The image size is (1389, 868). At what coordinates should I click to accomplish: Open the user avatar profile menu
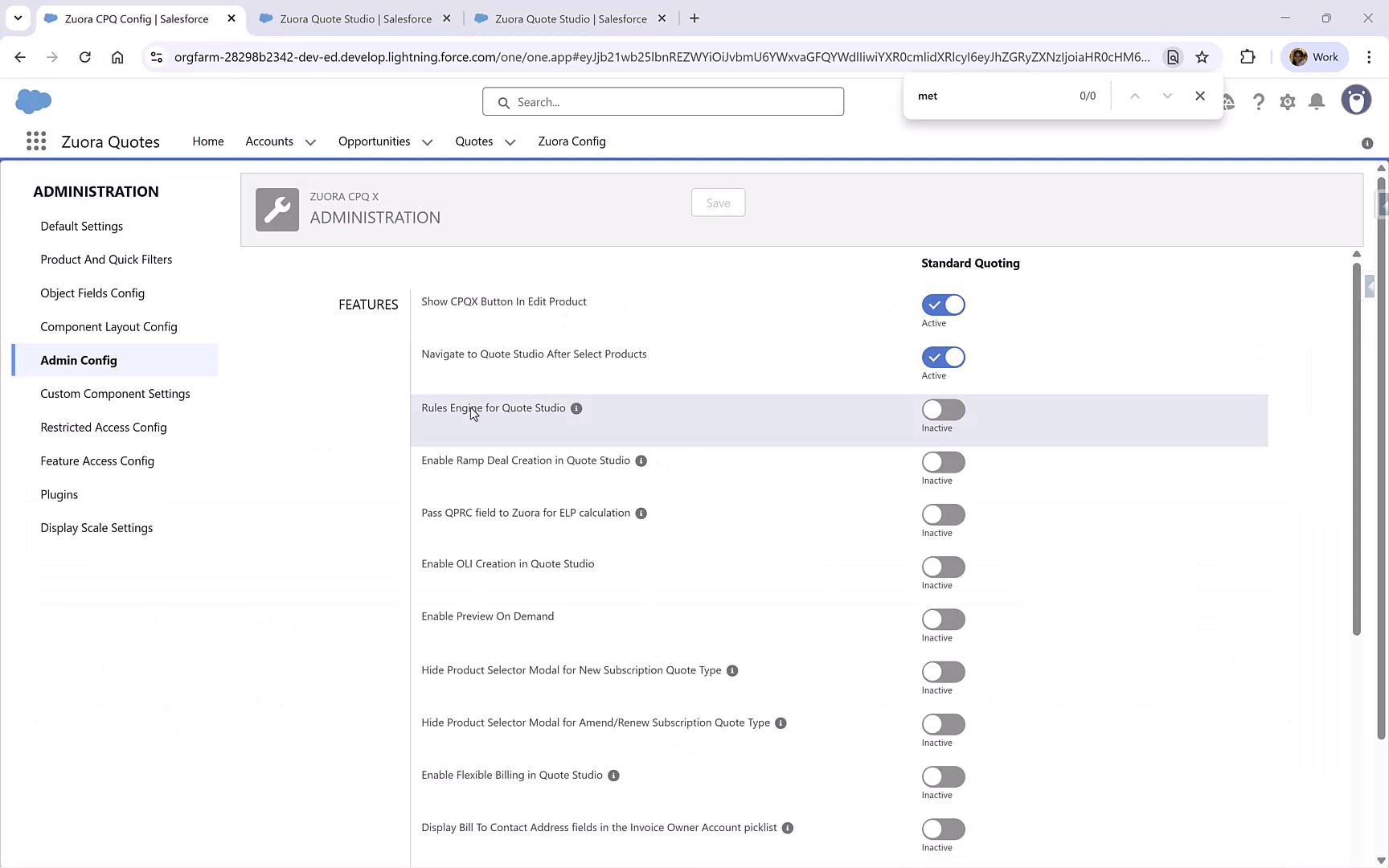coord(1356,100)
